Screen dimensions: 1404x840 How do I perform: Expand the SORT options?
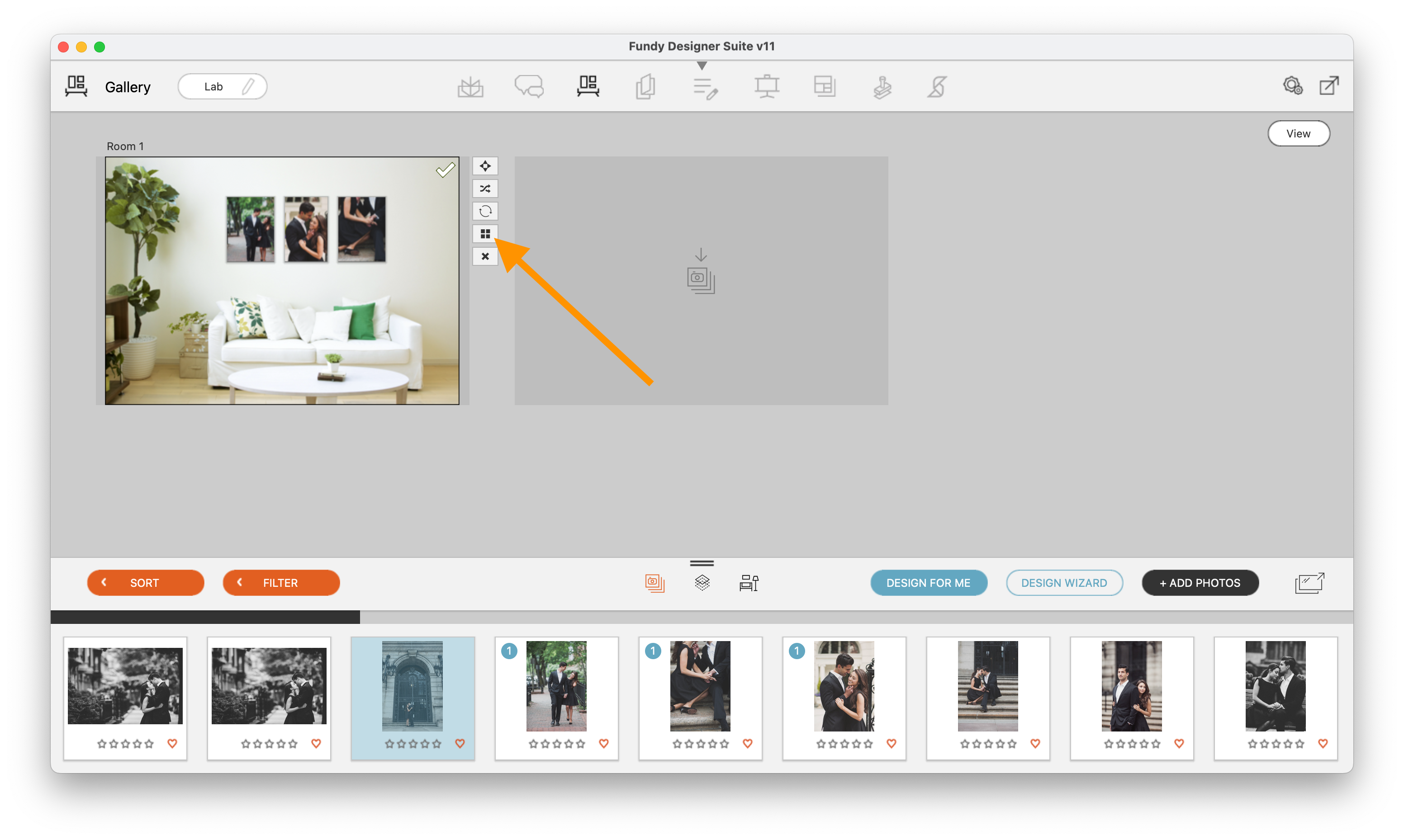pos(146,582)
